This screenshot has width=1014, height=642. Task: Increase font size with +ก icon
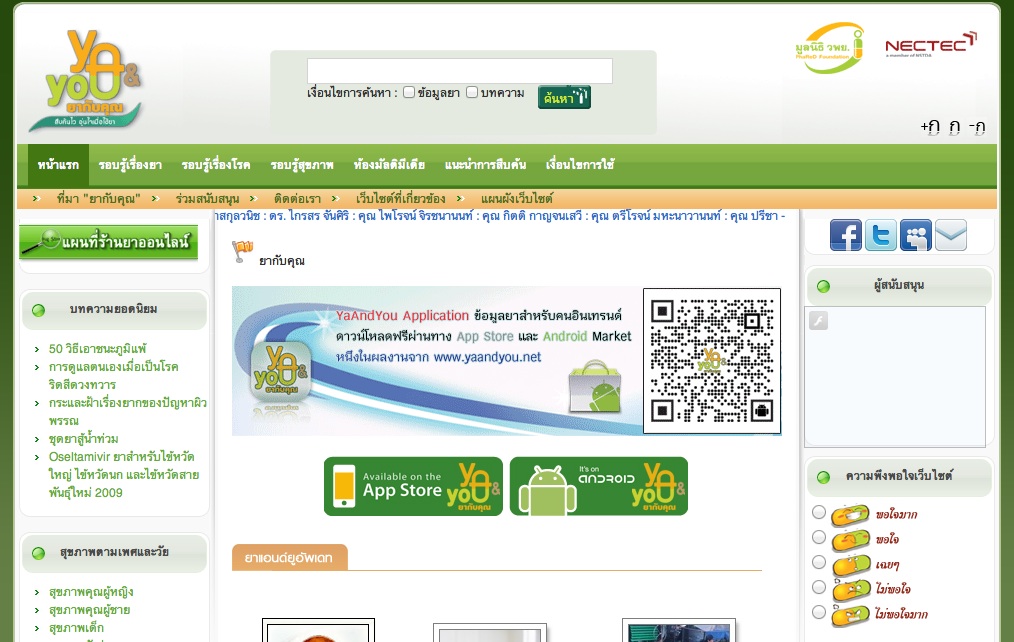coord(930,127)
